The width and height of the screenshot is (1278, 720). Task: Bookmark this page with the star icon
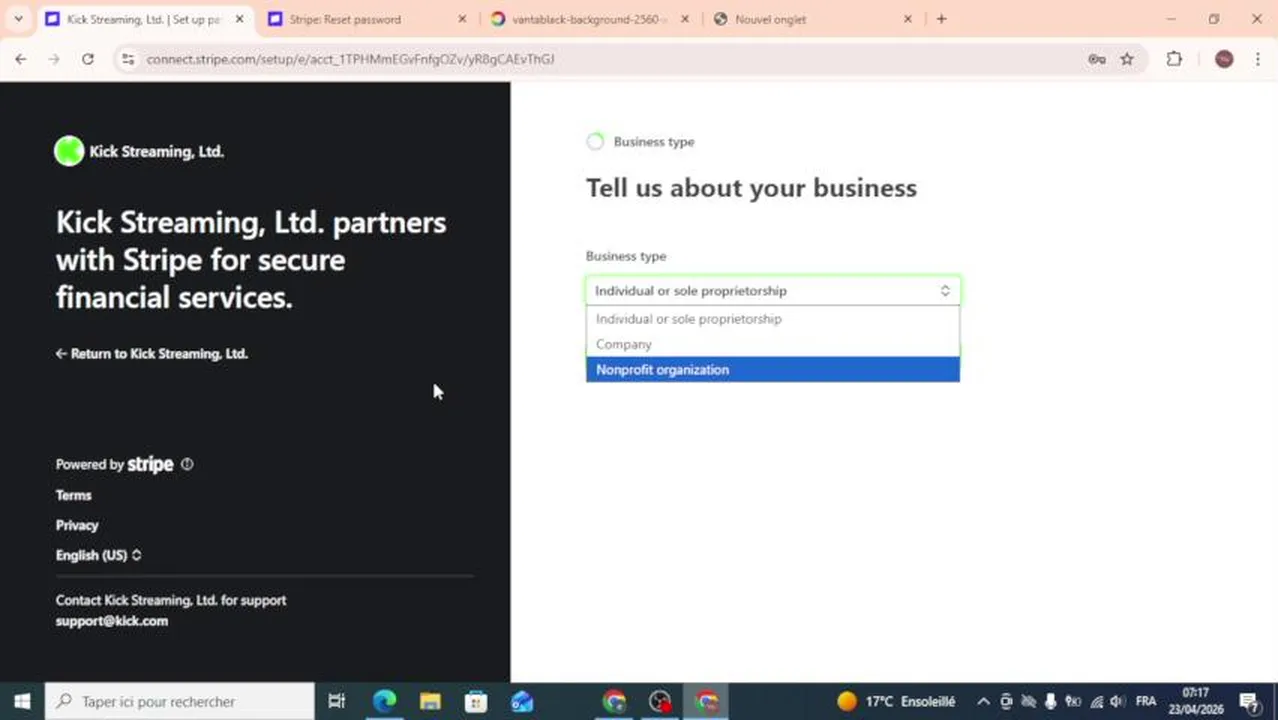(1127, 59)
